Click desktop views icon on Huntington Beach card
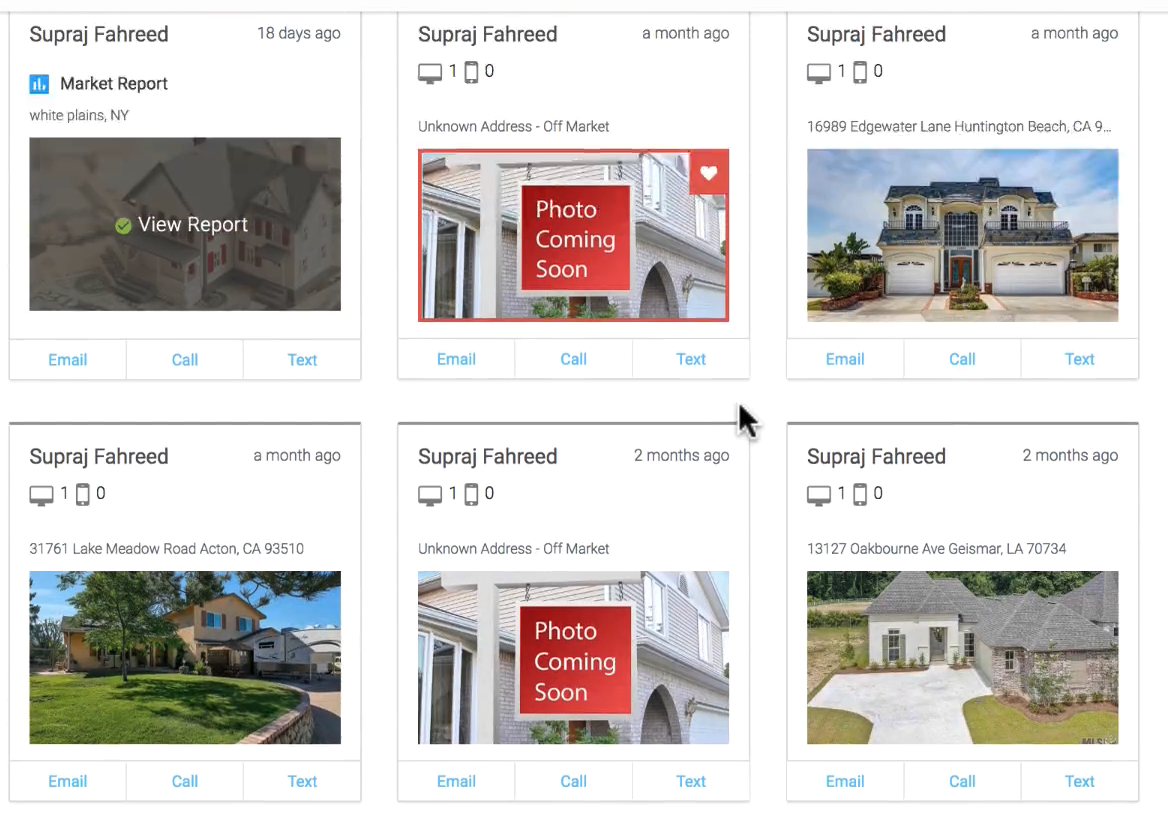The width and height of the screenshot is (1168, 832). (819, 73)
